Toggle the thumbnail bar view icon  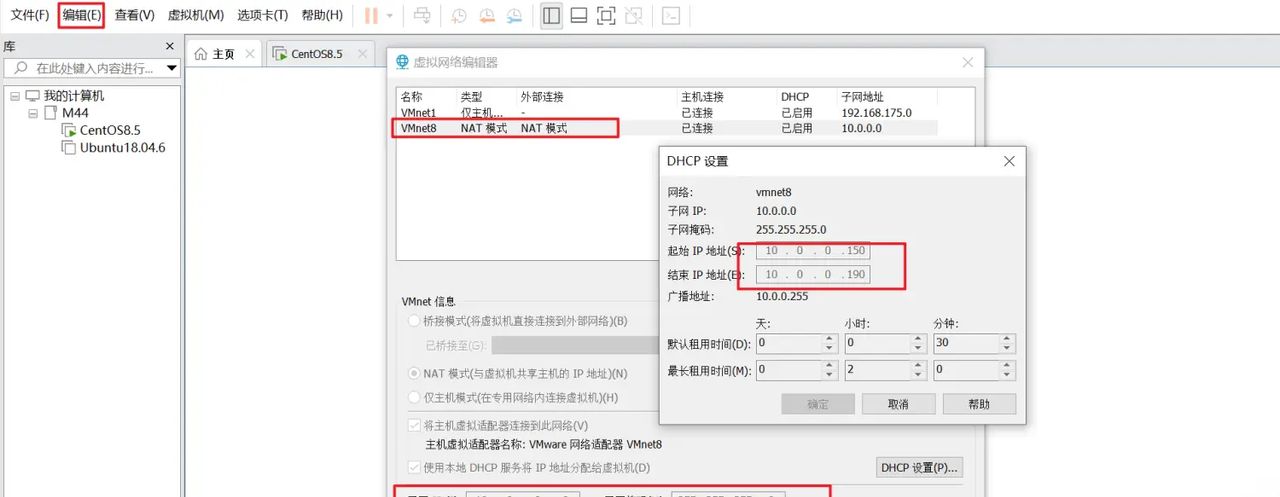click(579, 16)
